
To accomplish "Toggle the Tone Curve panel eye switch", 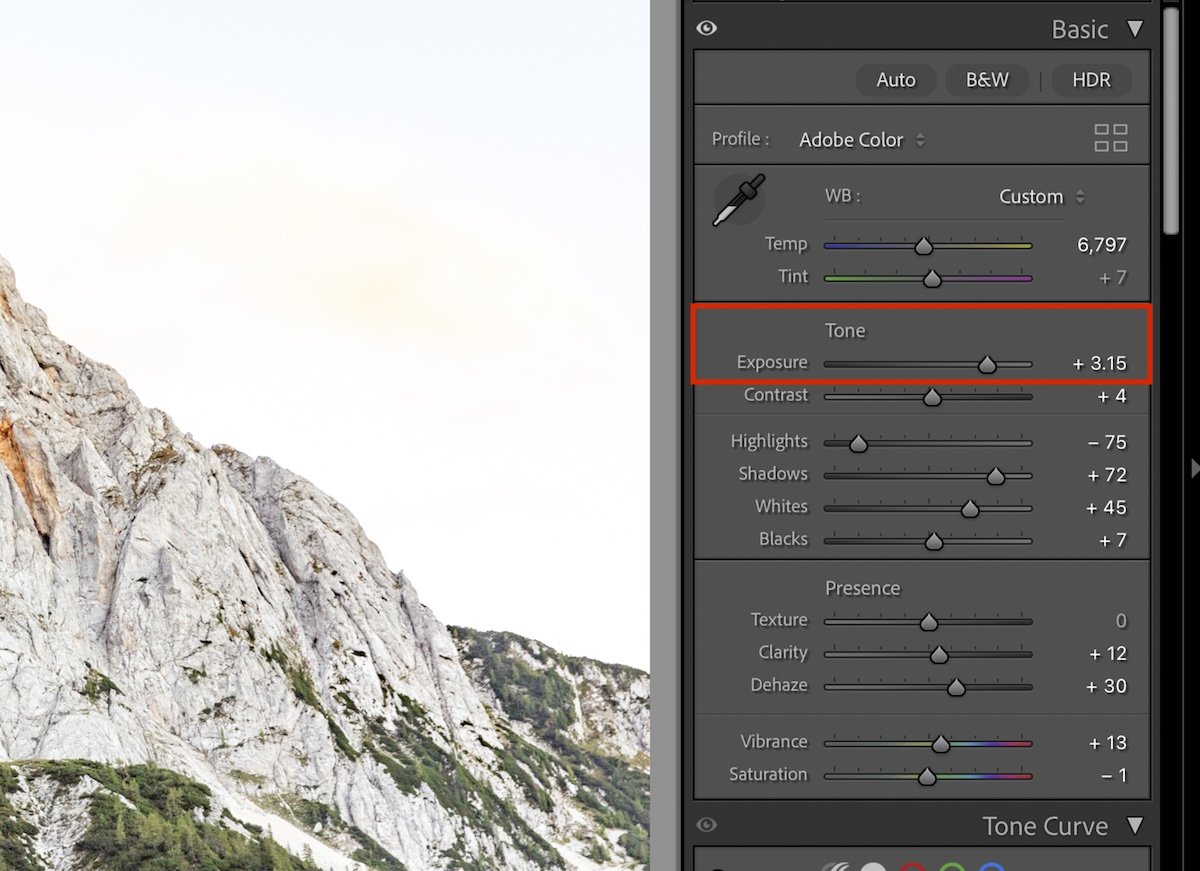I will (706, 824).
